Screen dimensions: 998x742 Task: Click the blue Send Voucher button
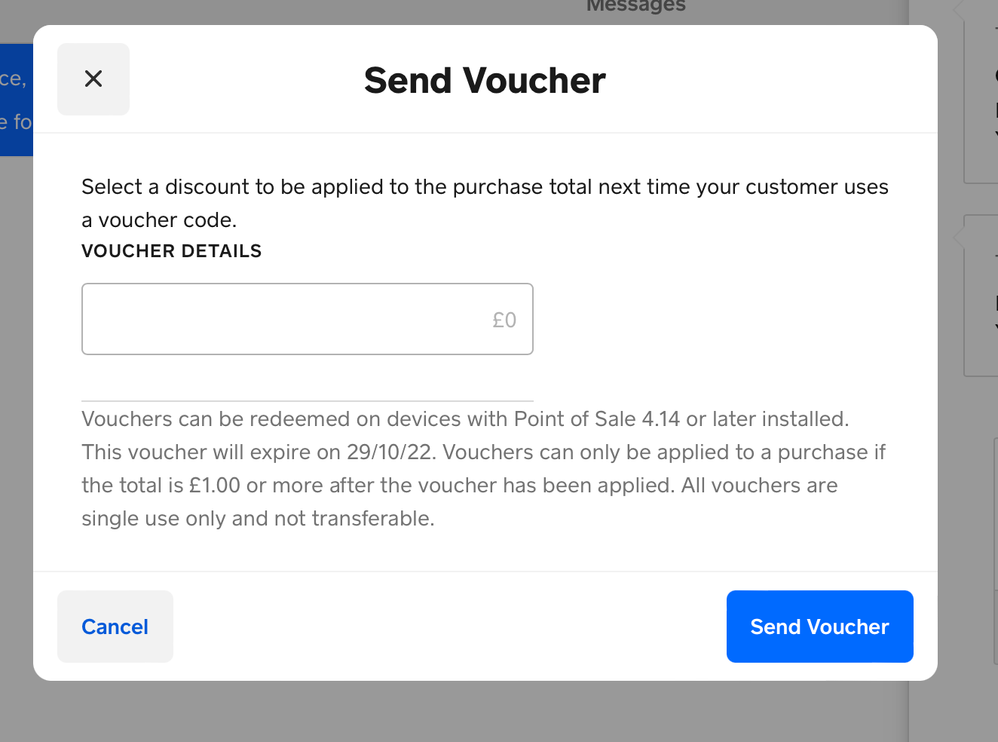coord(819,626)
